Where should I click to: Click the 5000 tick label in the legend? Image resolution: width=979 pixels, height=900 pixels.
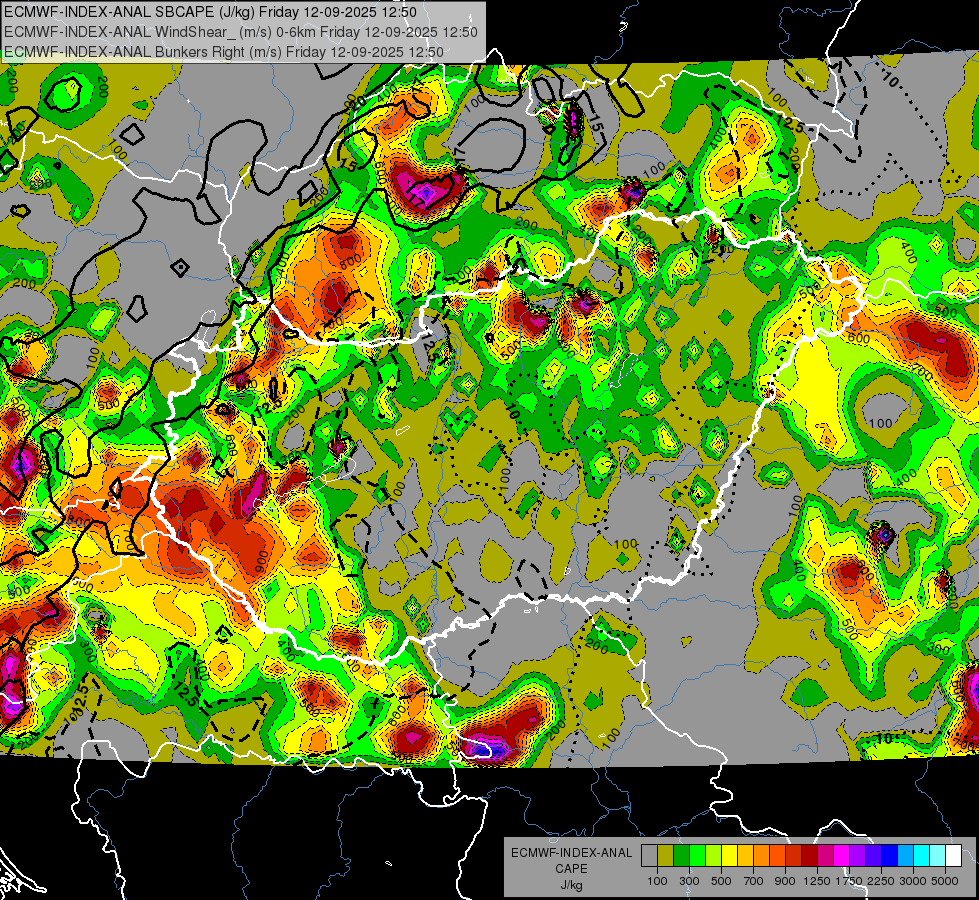[x=945, y=881]
